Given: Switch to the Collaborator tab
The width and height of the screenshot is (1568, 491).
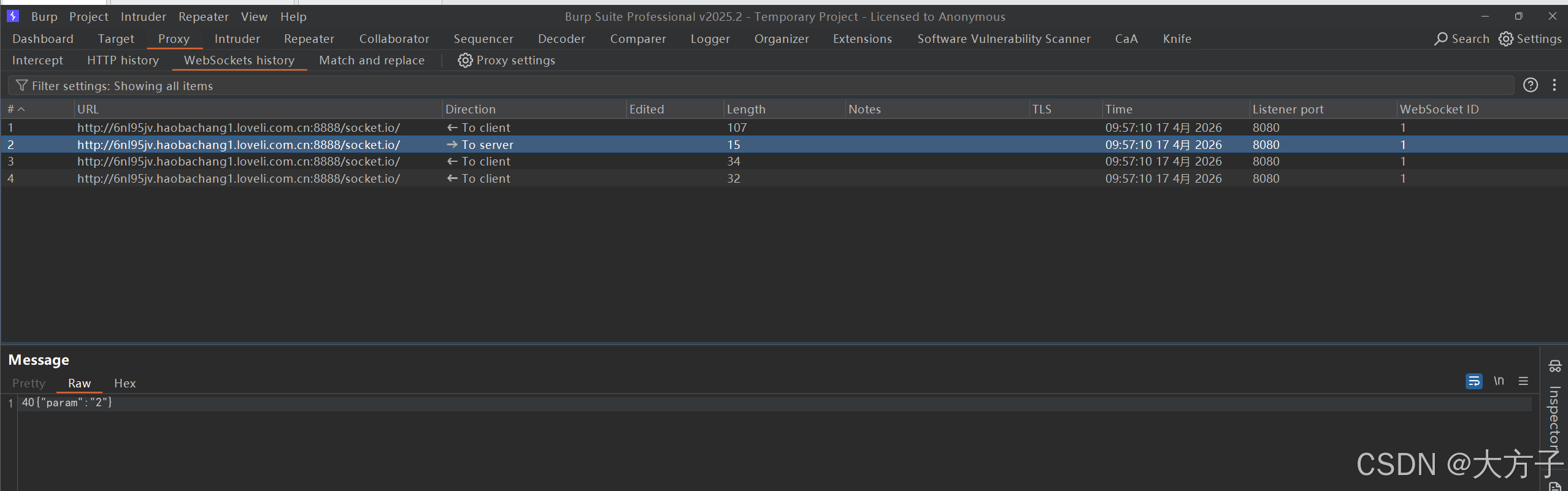Looking at the screenshot, I should pyautogui.click(x=394, y=39).
